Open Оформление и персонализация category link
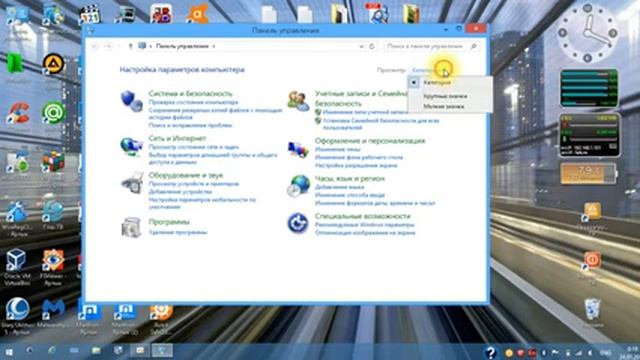The height and width of the screenshot is (360, 640). tap(370, 141)
